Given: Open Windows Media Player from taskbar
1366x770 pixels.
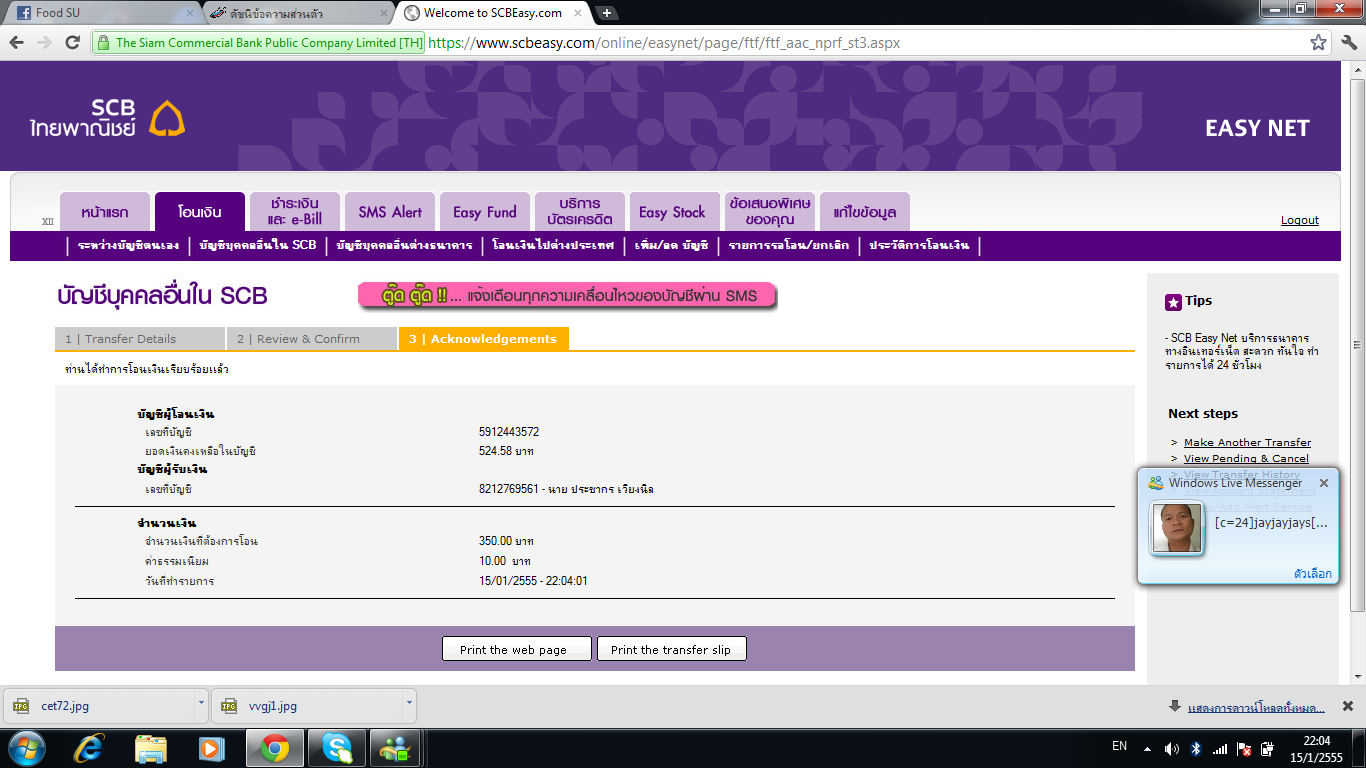Looking at the screenshot, I should (211, 748).
